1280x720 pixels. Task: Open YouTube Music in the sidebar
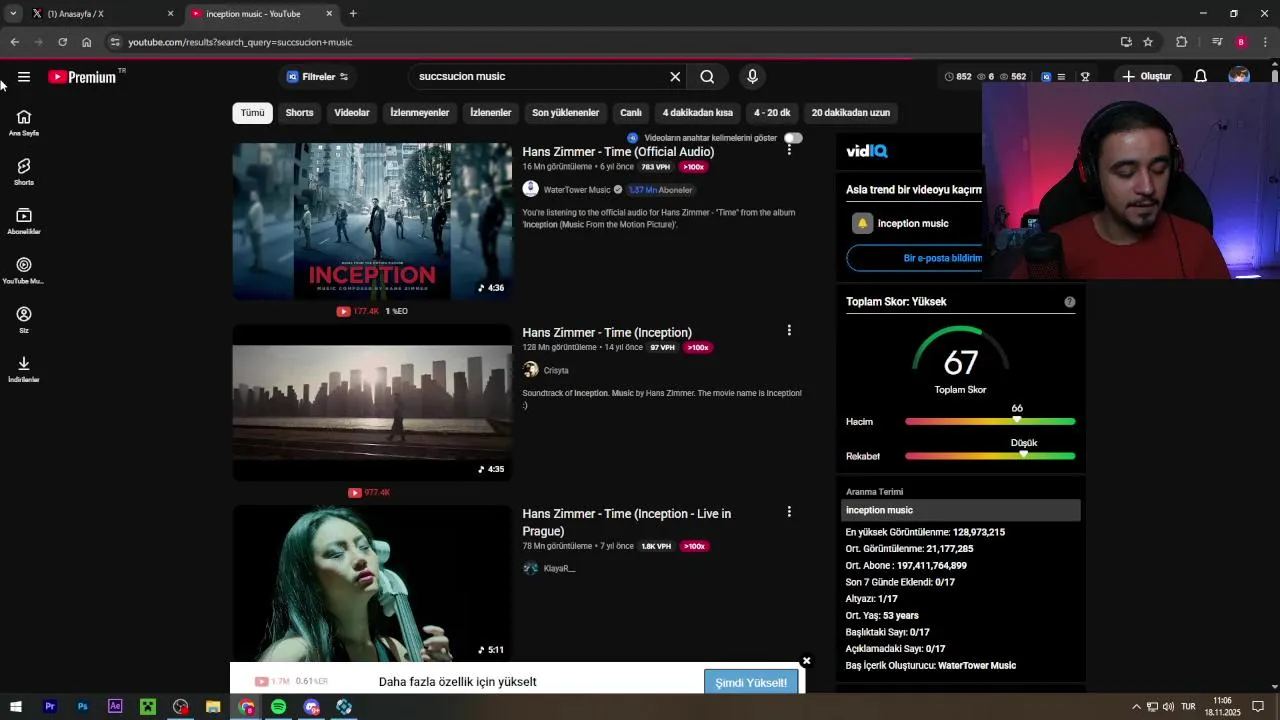pyautogui.click(x=24, y=270)
